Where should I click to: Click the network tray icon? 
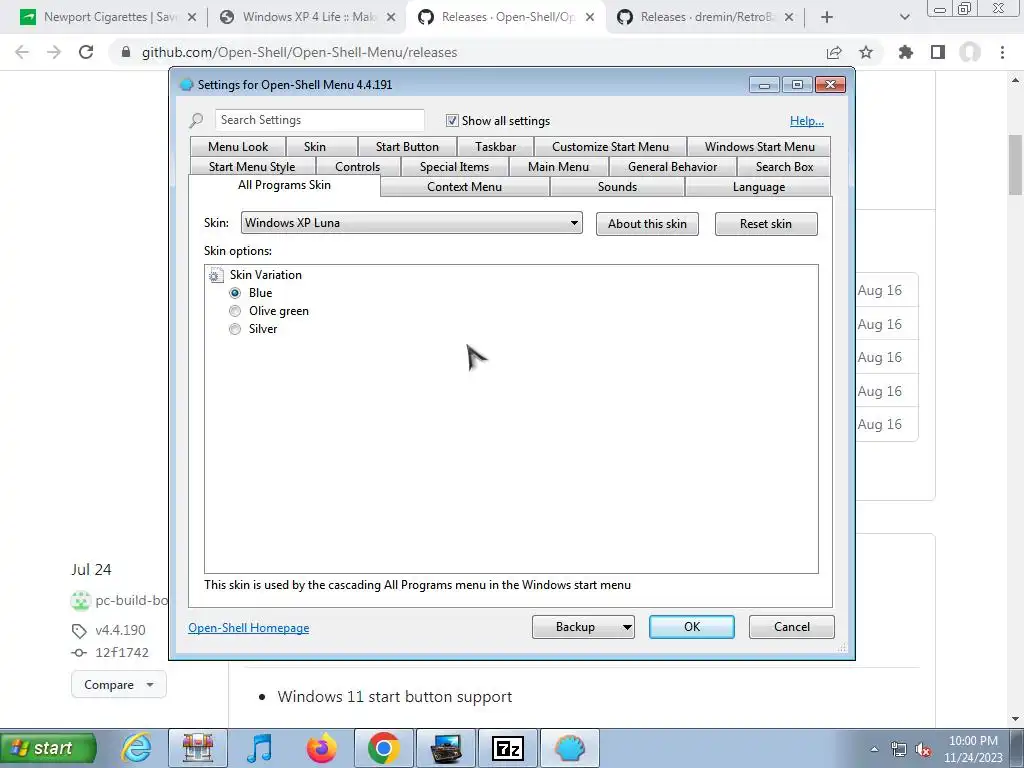pos(899,750)
